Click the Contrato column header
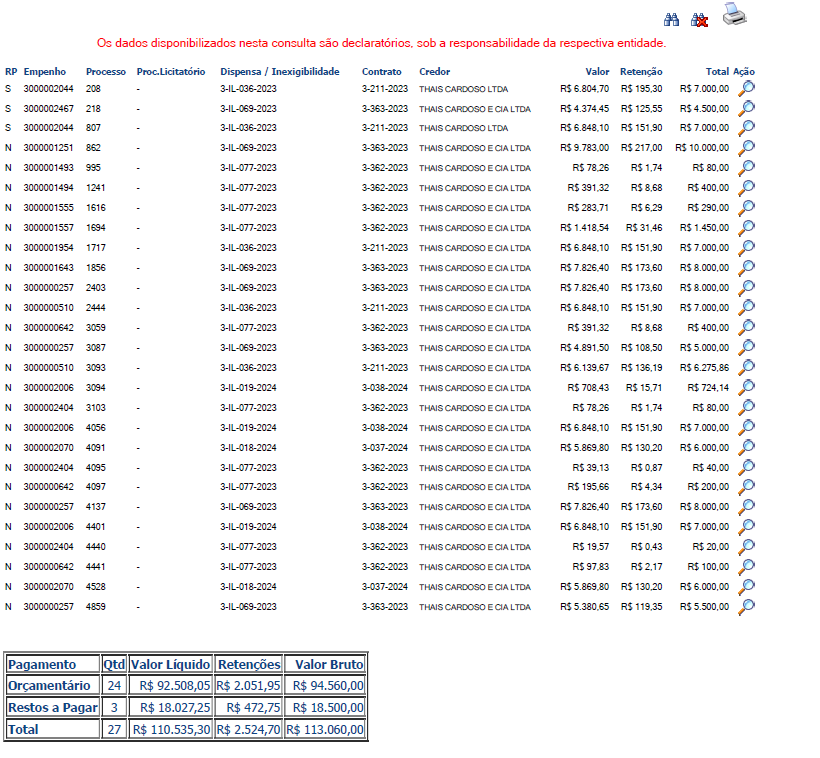Image resolution: width=820 pixels, height=758 pixels. coord(382,72)
